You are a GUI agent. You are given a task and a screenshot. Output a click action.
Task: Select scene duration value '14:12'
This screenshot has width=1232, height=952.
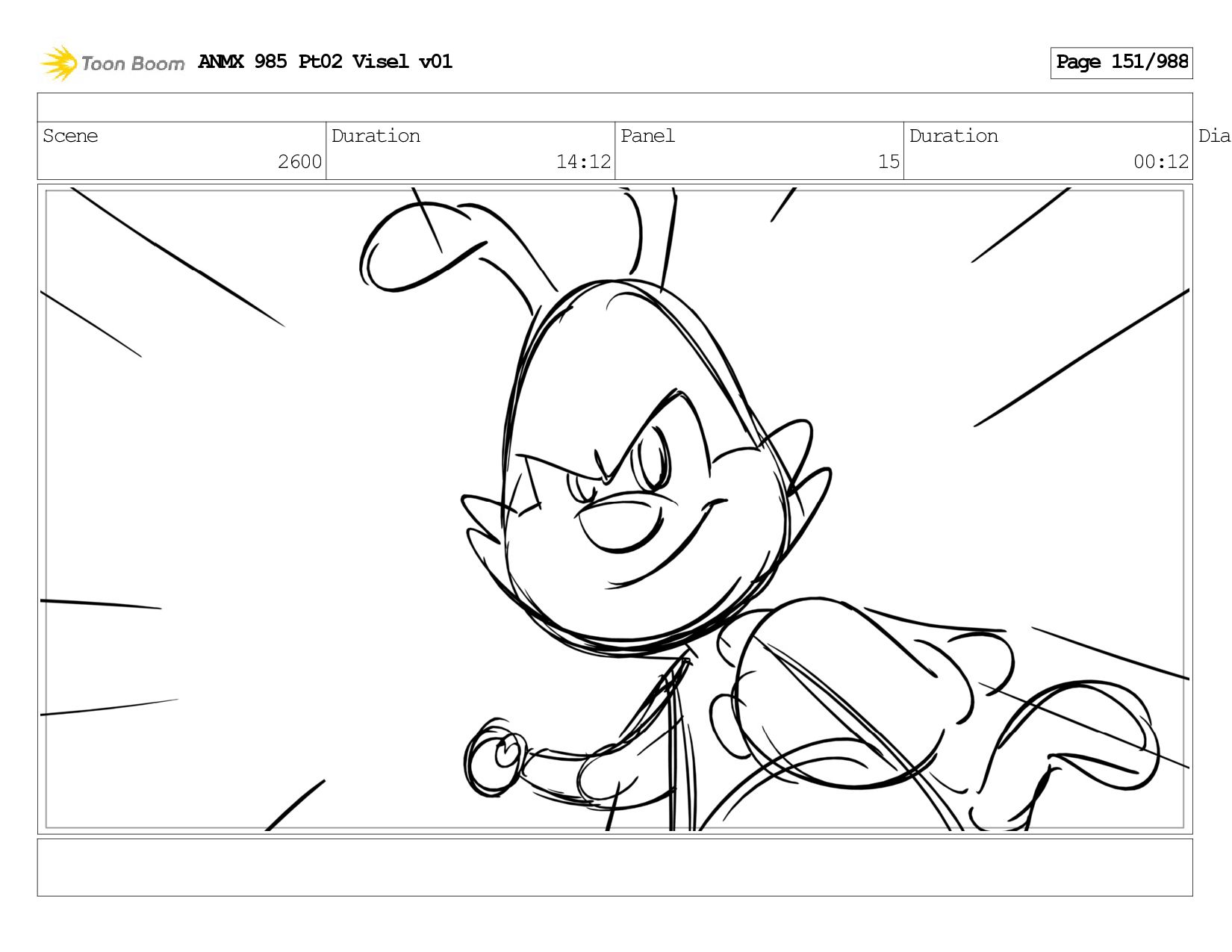(x=583, y=162)
